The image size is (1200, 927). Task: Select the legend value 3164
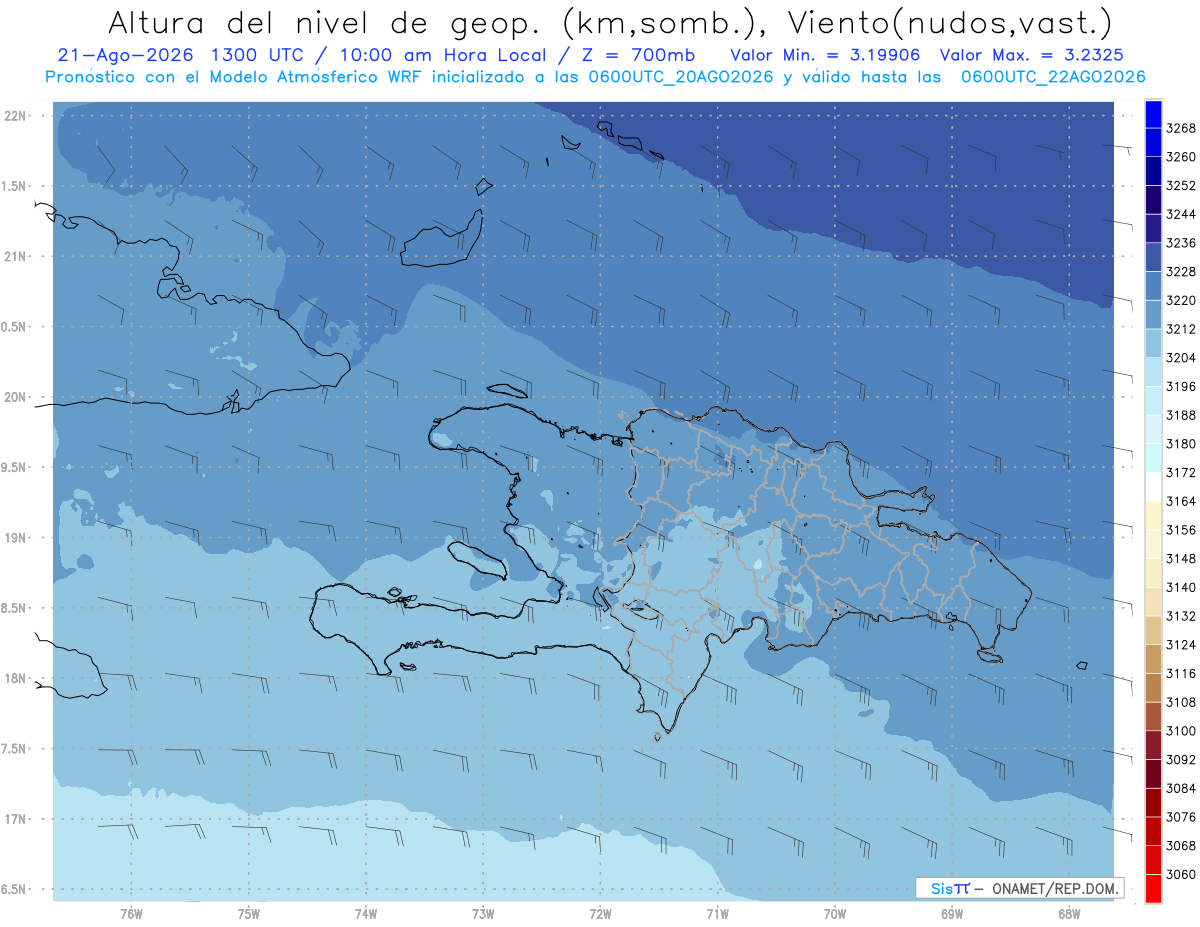pos(1181,501)
